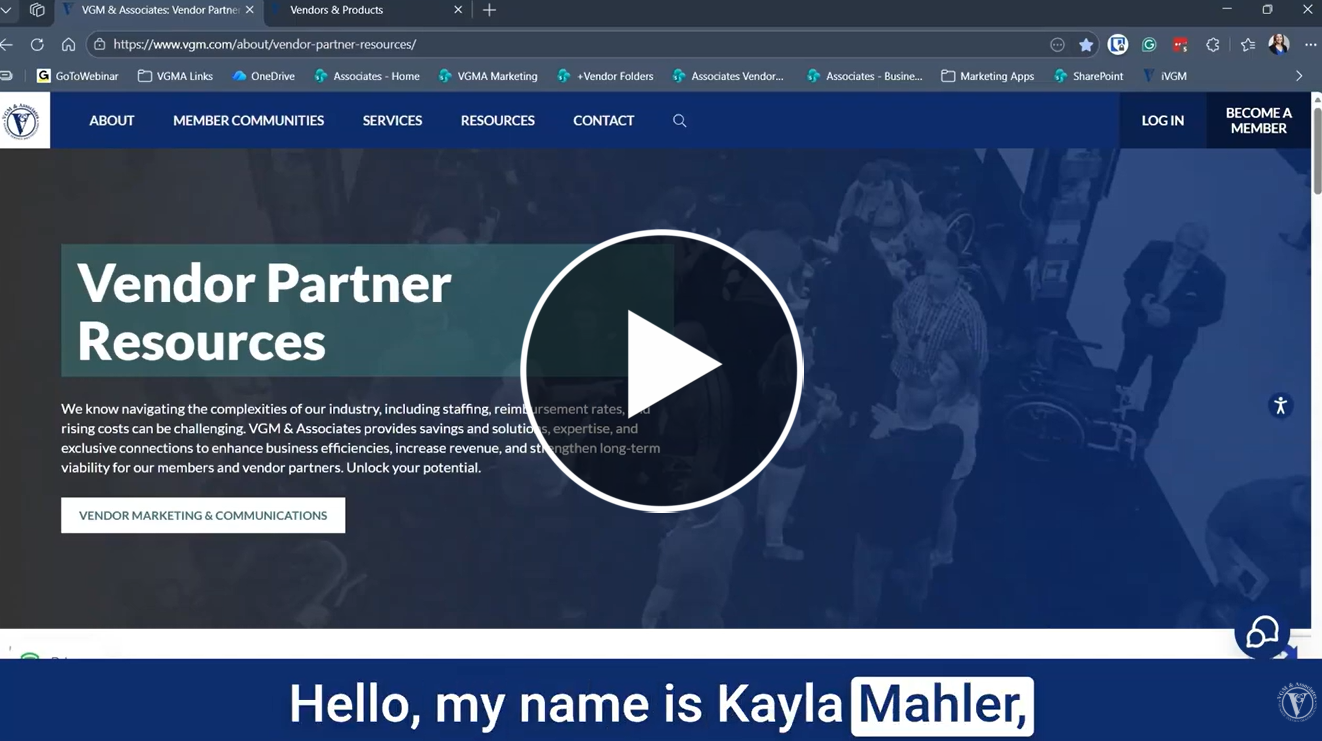Open the browser extensions puzzle icon
This screenshot has width=1322, height=741.
click(x=1213, y=45)
